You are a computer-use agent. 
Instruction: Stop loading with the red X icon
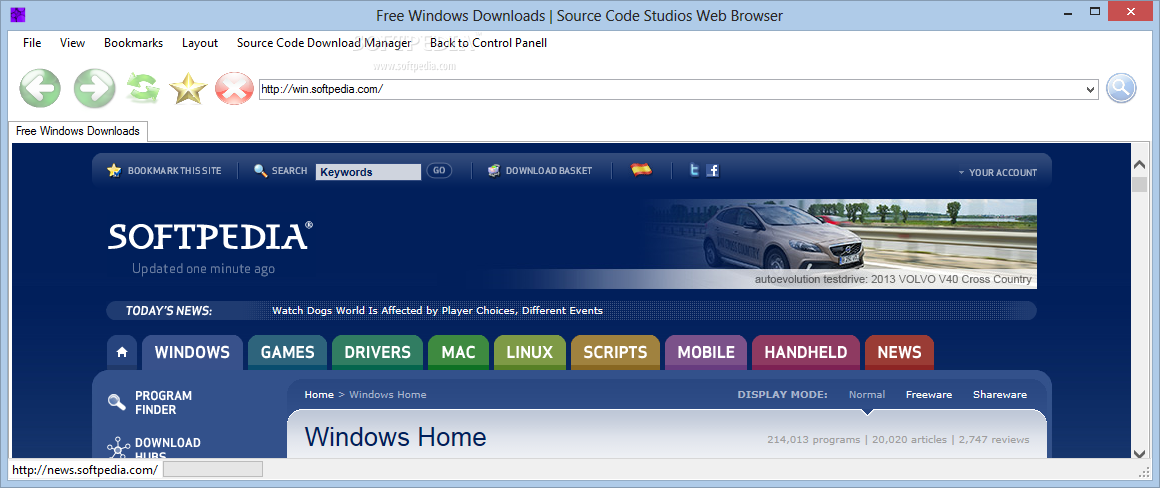(234, 89)
